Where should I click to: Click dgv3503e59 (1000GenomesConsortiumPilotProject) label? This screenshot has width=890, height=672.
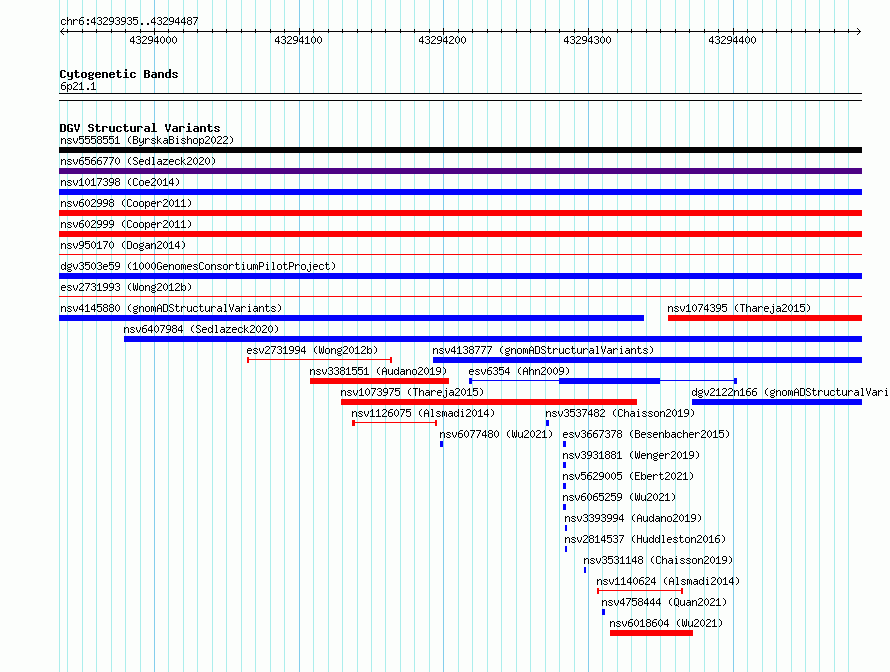tap(198, 266)
